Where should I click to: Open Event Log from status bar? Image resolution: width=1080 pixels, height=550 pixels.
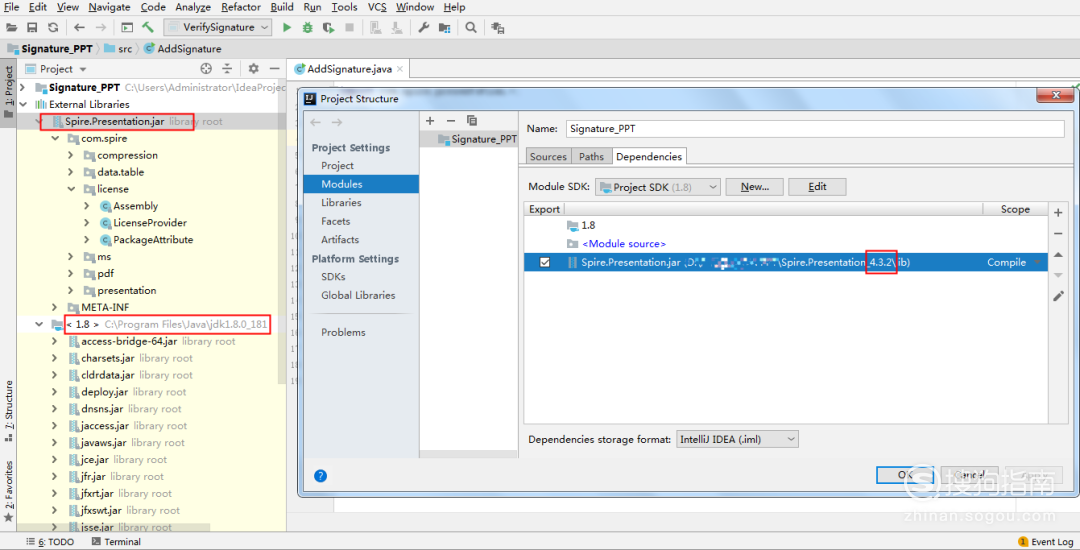(x=1046, y=542)
